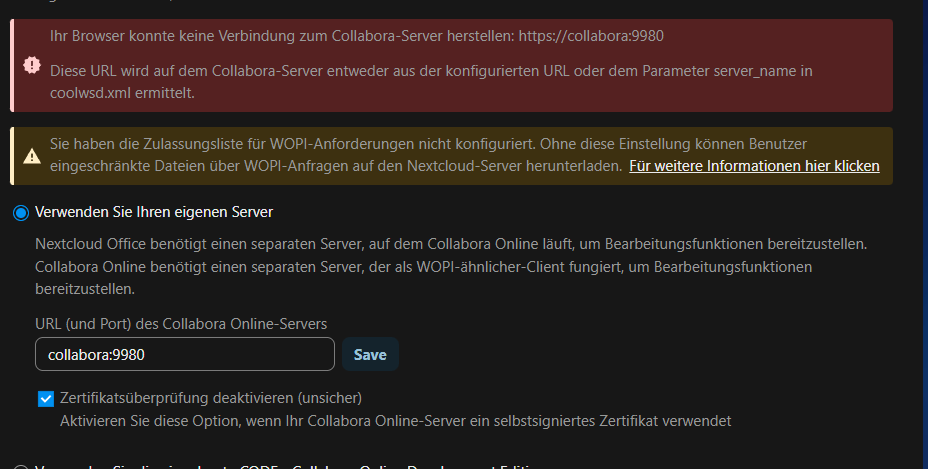Screen dimensions: 928x469
Task: Click the warning text "Sie haben die Zulassungsliste für WOPI-Anforderungen"
Action: click(x=428, y=155)
